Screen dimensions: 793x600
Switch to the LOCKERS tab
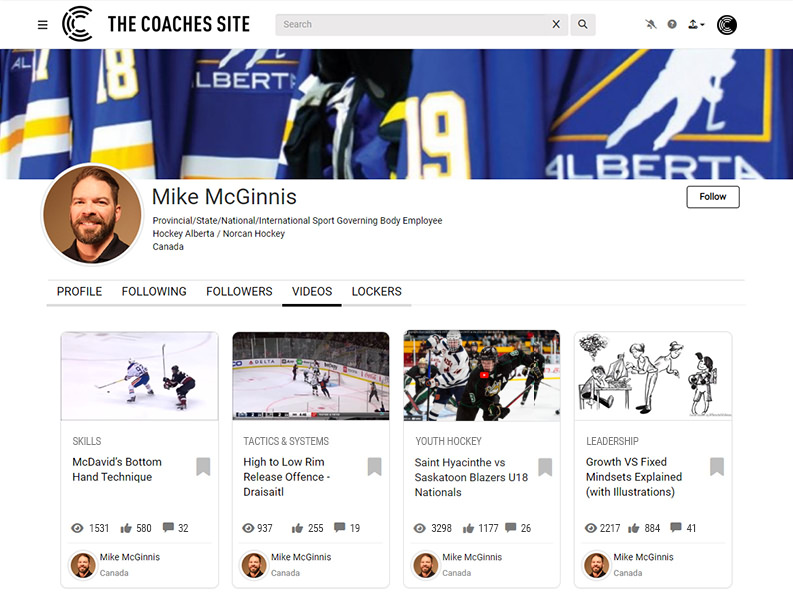tap(377, 291)
